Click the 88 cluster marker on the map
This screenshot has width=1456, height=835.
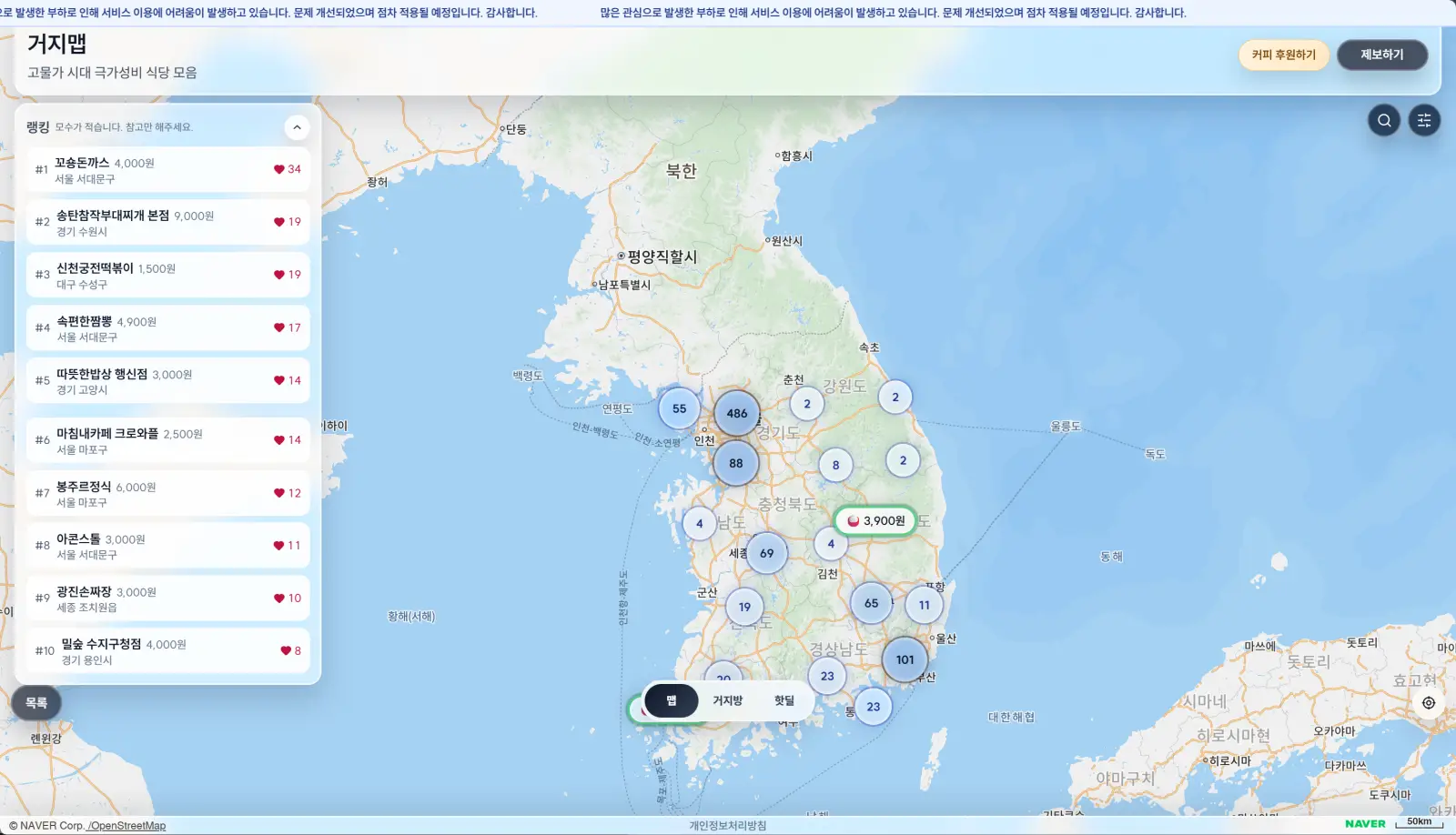pos(735,464)
